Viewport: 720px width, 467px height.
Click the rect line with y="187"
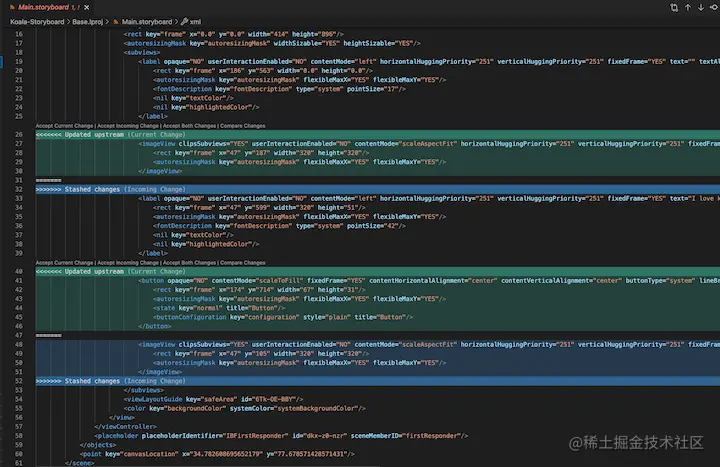(261, 152)
